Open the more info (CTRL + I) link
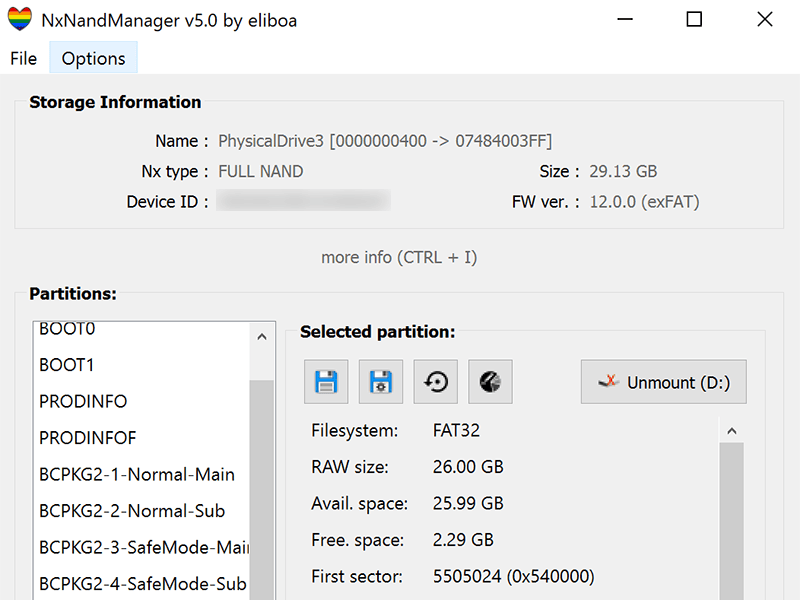 399,257
